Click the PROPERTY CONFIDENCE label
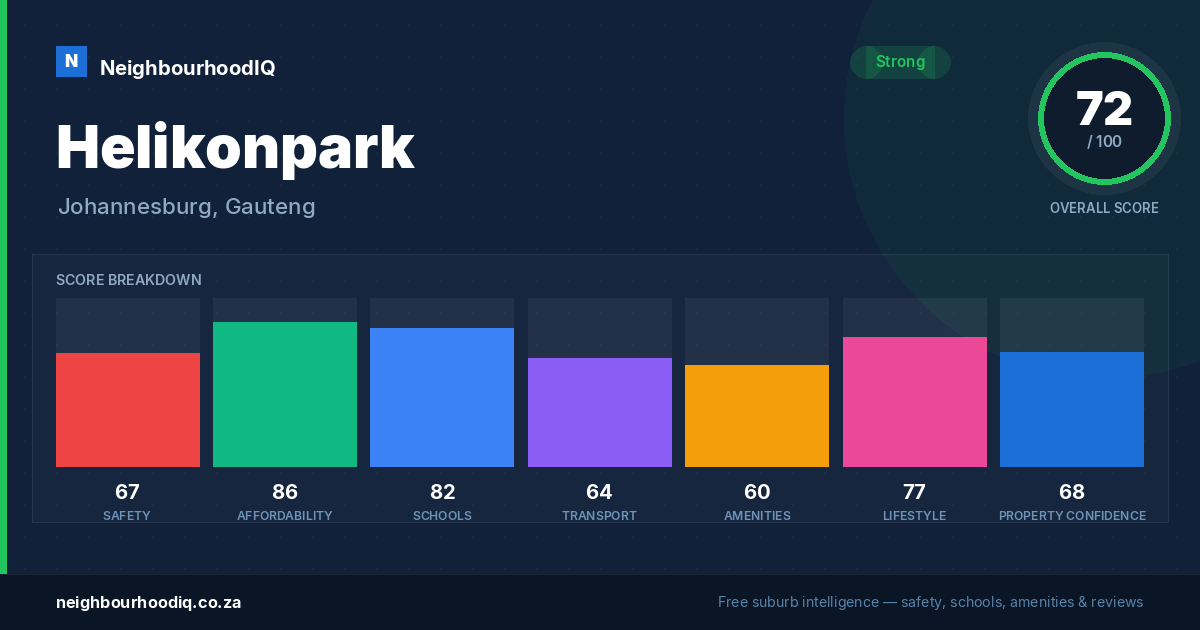The height and width of the screenshot is (630, 1200). [x=1072, y=516]
